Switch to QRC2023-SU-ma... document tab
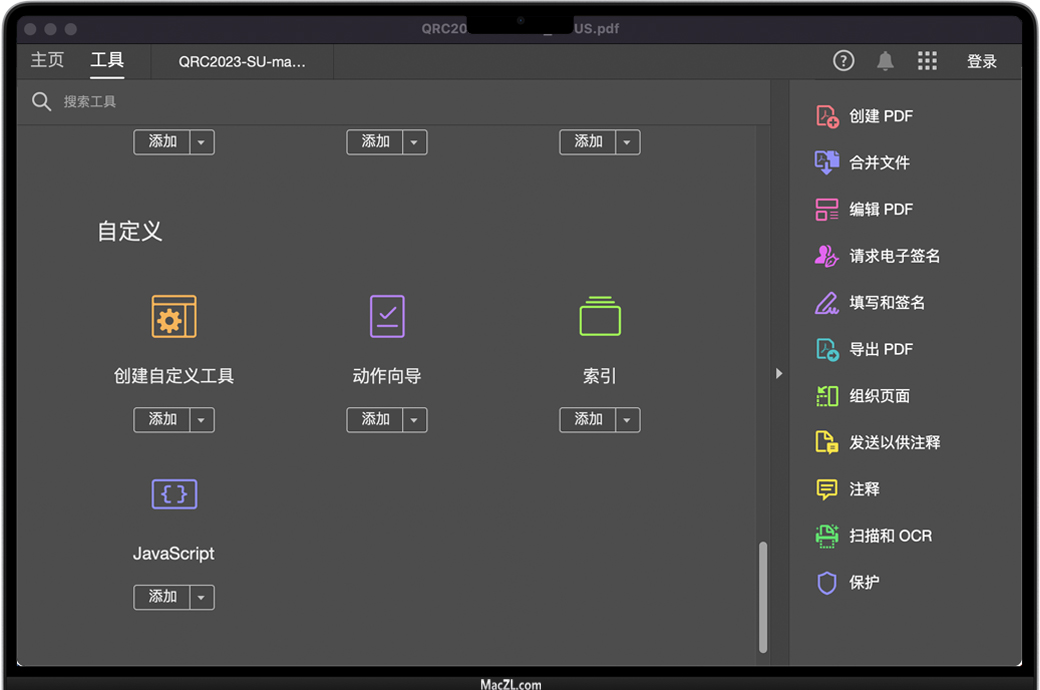Viewport: 1040px width, 690px height. (x=242, y=62)
